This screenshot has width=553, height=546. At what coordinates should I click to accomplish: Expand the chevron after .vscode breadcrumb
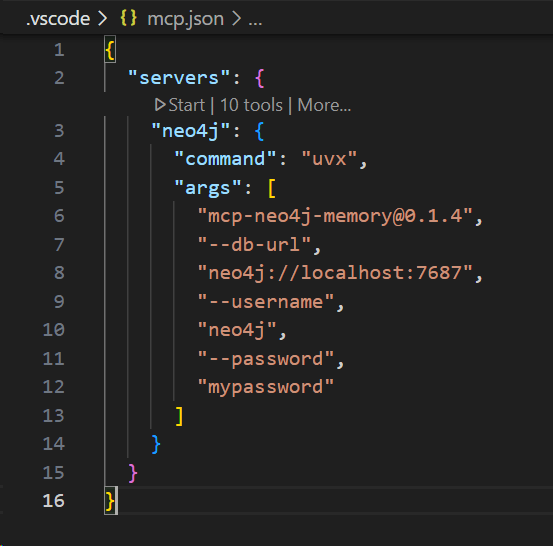click(x=102, y=18)
